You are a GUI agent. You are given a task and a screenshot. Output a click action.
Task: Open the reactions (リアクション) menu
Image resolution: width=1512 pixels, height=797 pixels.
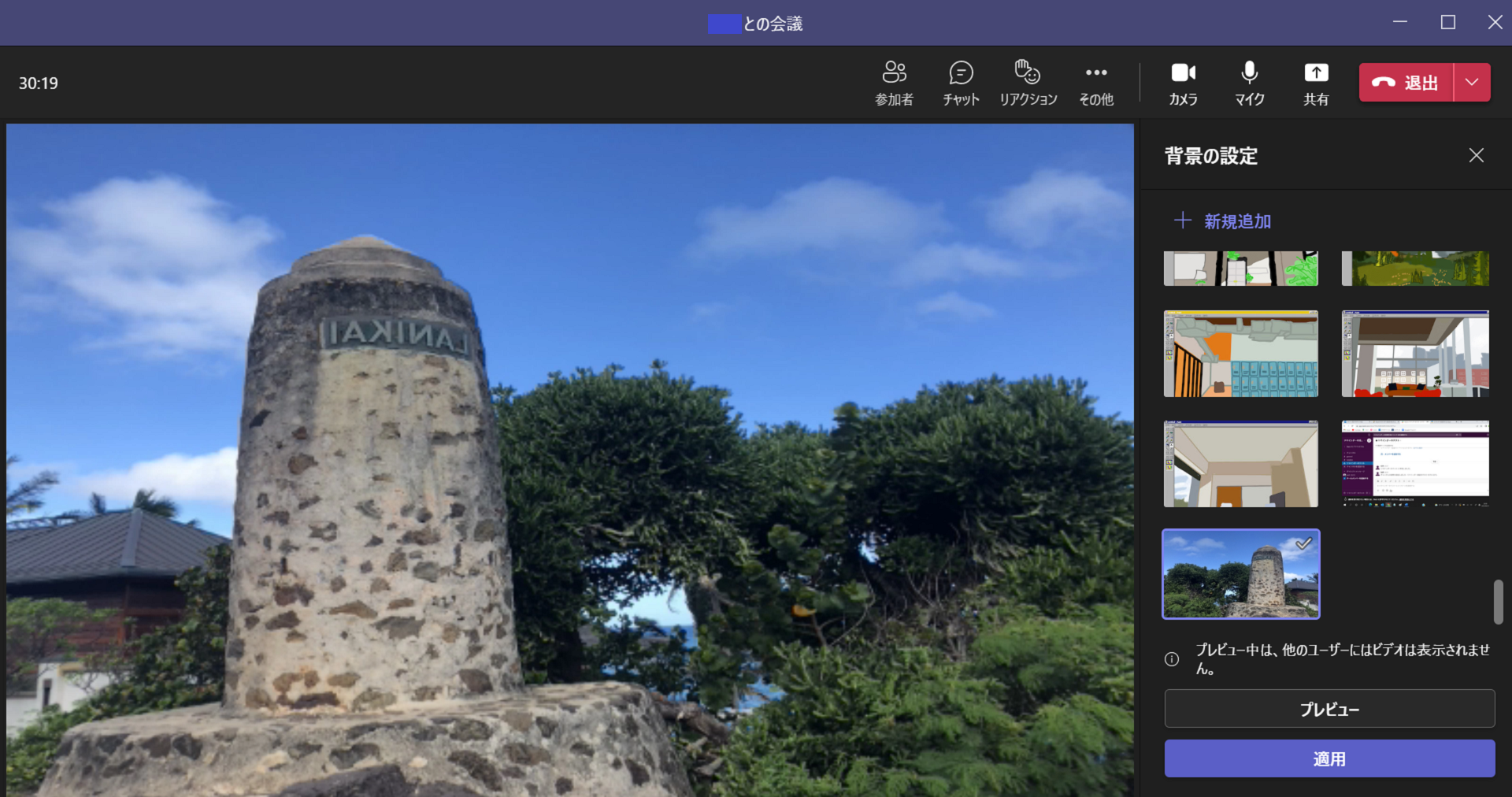[1028, 82]
